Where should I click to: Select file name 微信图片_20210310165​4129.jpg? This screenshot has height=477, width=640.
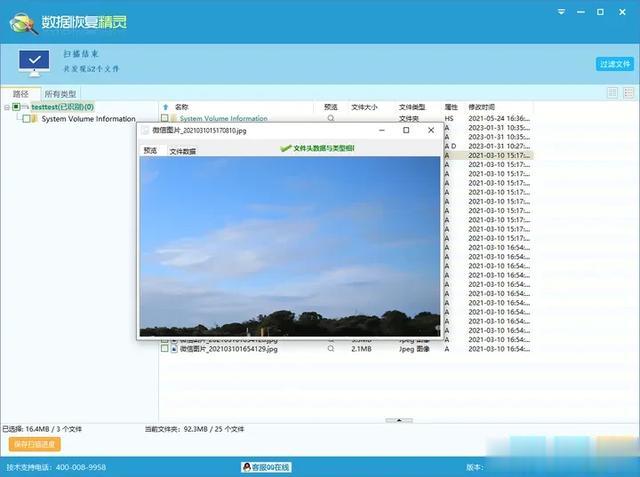point(229,349)
